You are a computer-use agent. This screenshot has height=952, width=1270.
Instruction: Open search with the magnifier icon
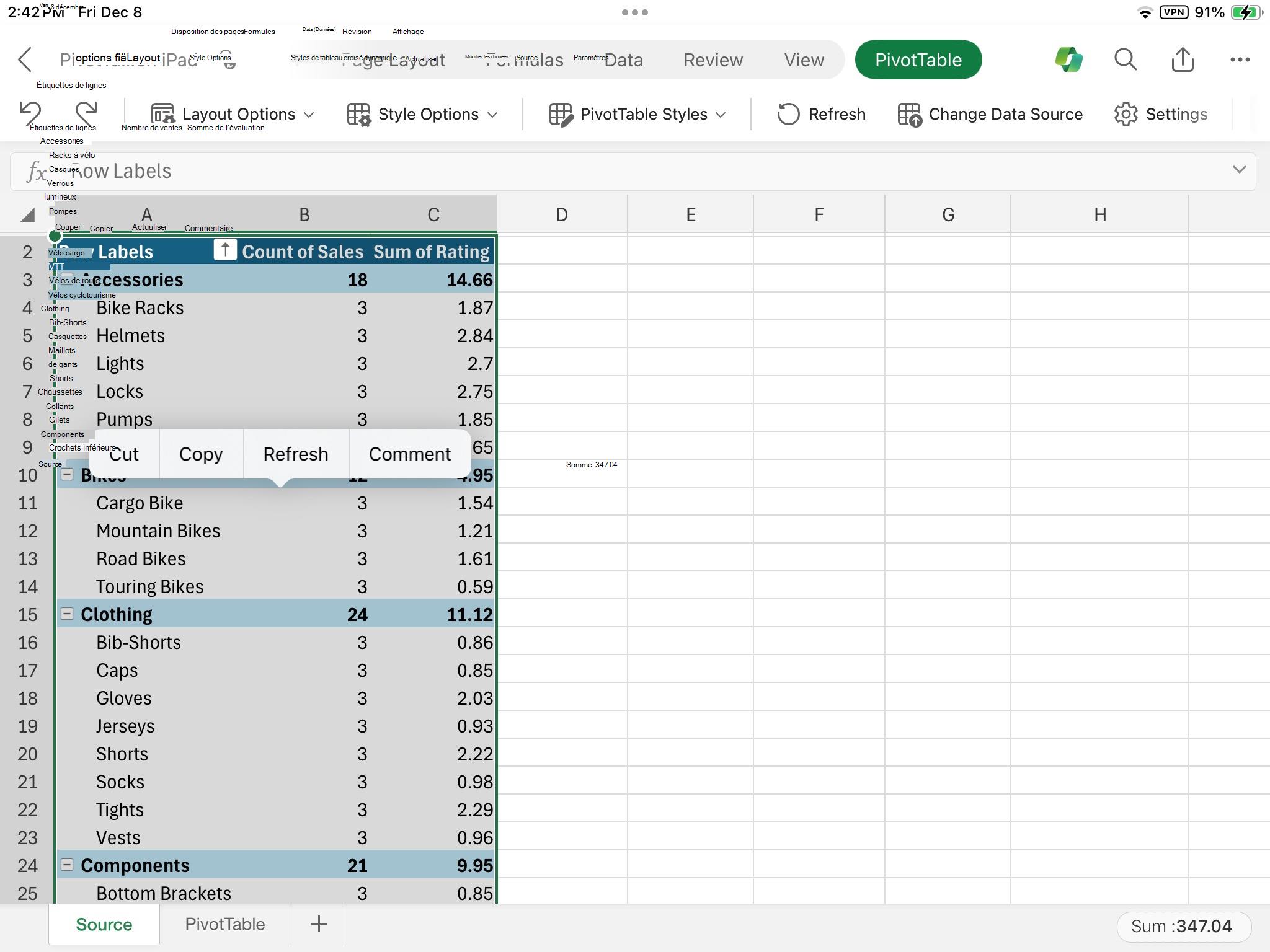[1126, 59]
